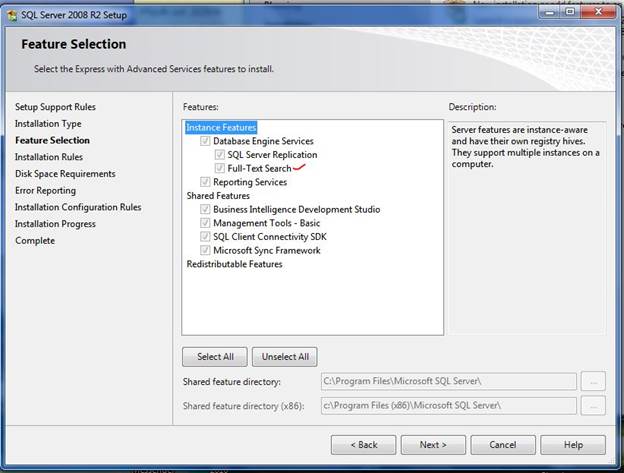Select the Redistributable Features tree node
Image resolution: width=624 pixels, height=473 pixels.
(234, 264)
